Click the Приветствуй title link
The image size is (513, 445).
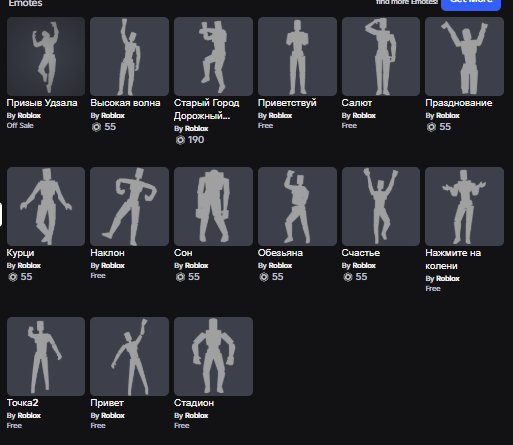pos(287,103)
